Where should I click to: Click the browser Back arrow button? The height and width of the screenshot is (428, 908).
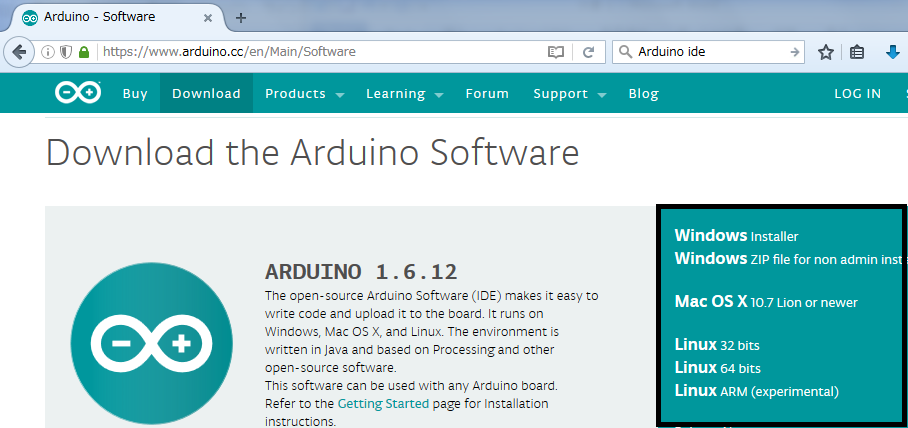click(x=20, y=52)
